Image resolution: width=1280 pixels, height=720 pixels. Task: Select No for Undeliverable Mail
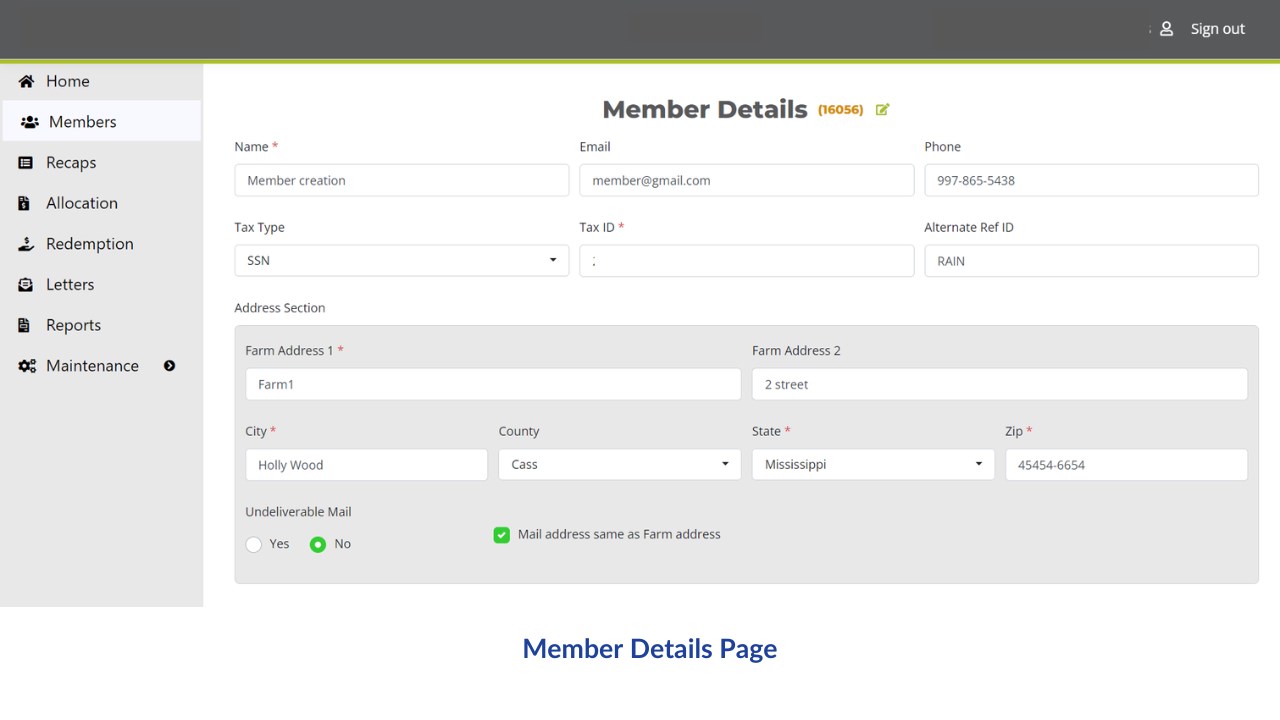pyautogui.click(x=318, y=544)
